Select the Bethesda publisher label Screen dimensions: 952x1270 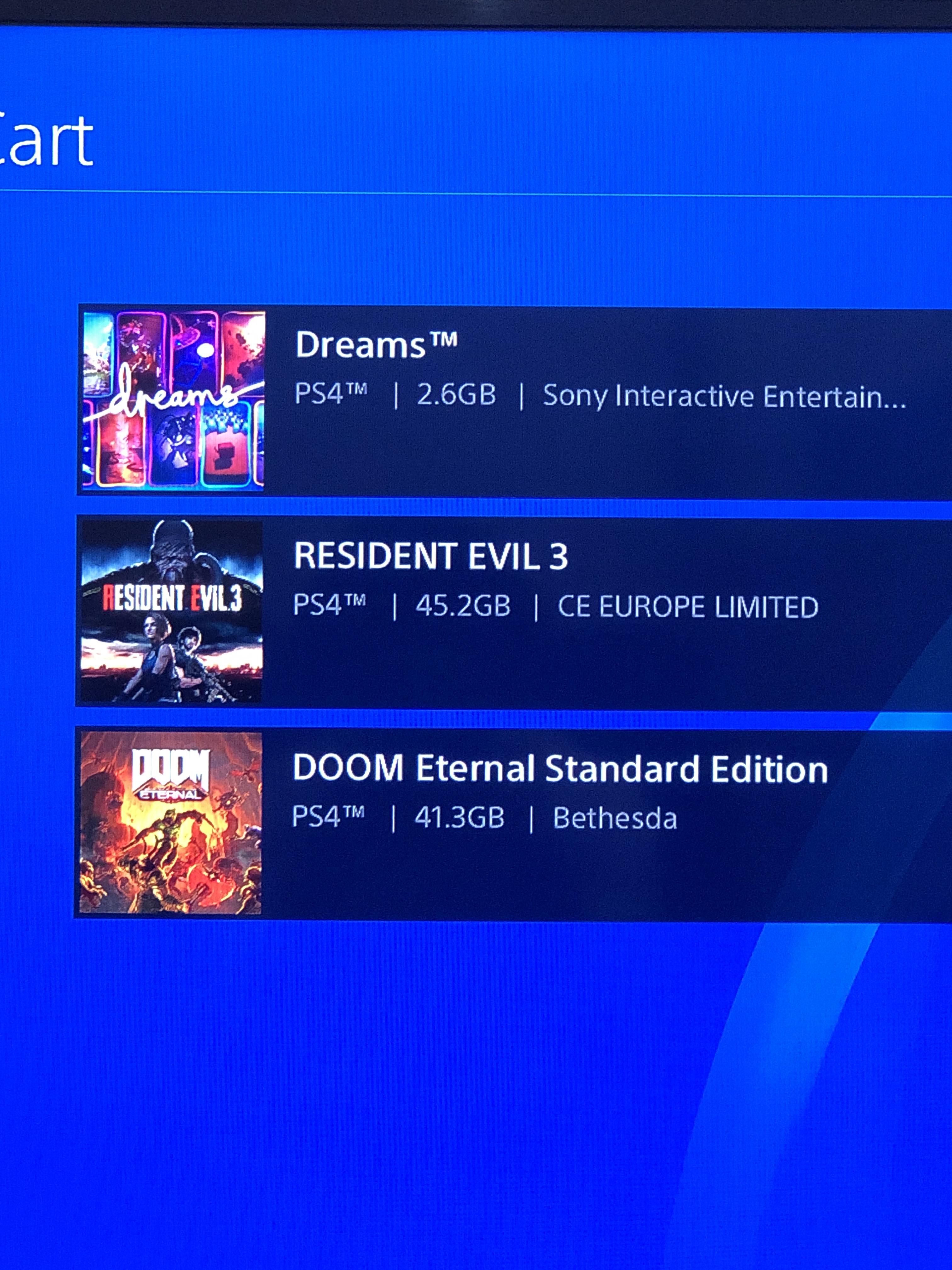[x=615, y=818]
